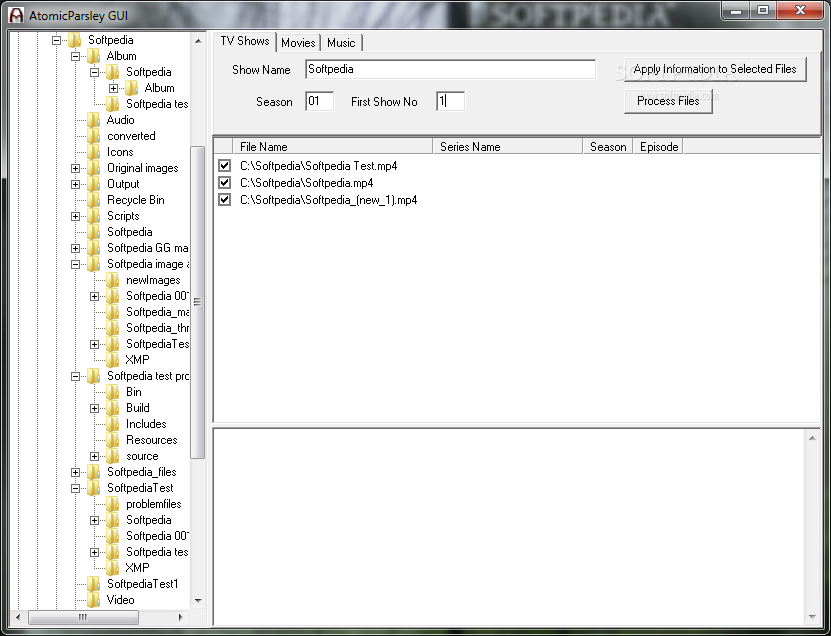The height and width of the screenshot is (636, 831).
Task: Minimize the AtomicParsley GUI window
Action: point(736,10)
